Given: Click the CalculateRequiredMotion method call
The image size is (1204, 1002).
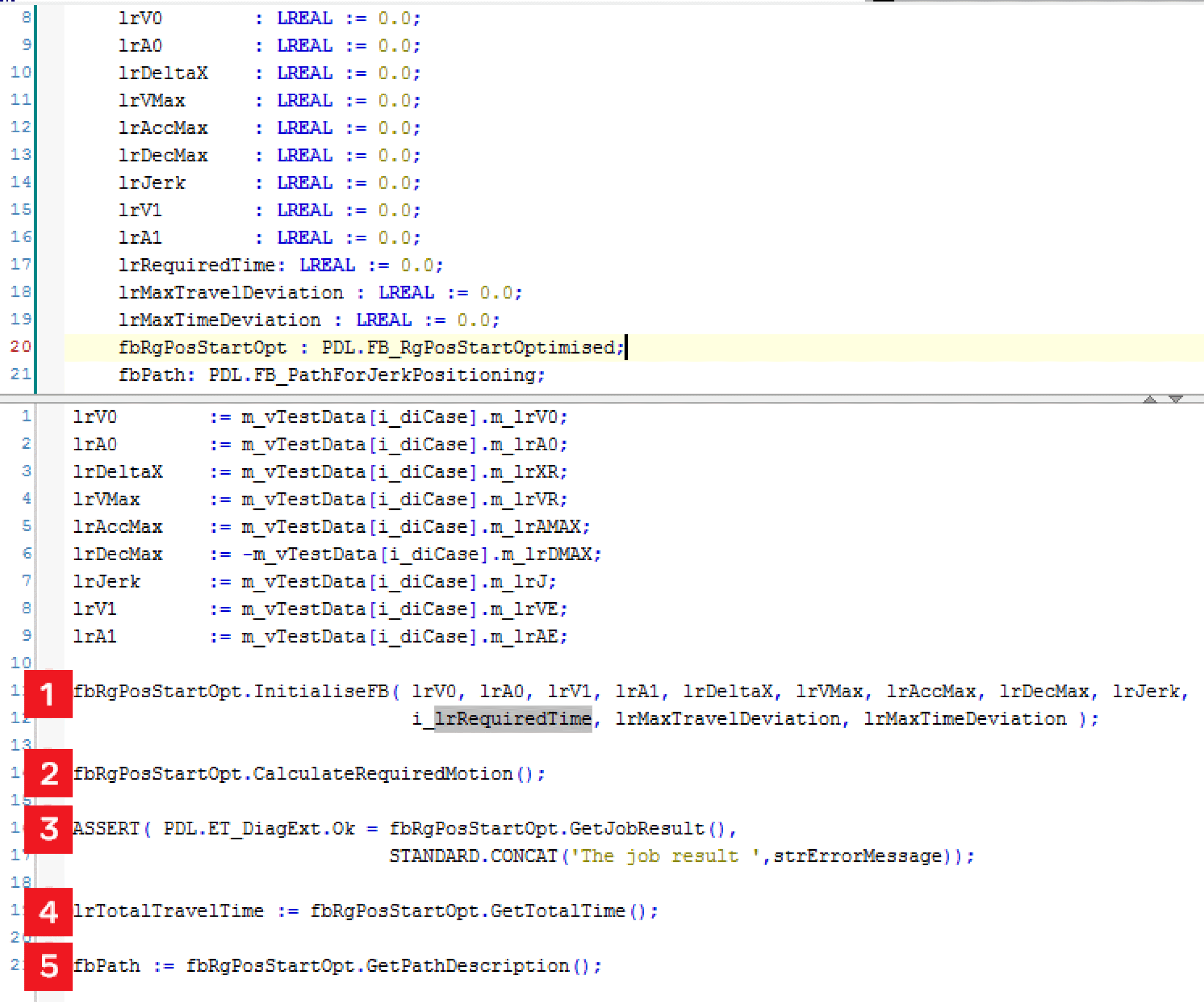Looking at the screenshot, I should pyautogui.click(x=383, y=774).
